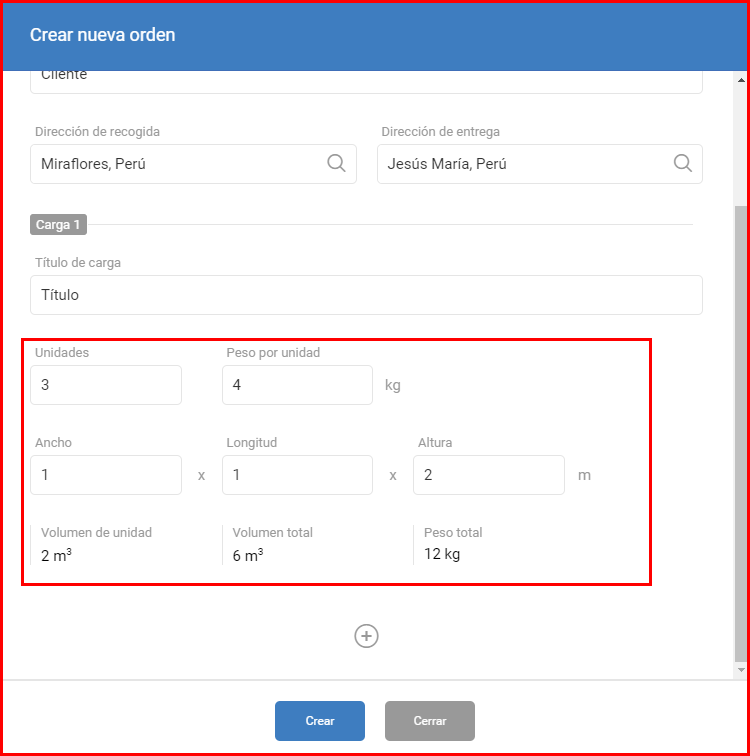Click the Unidades input field

(106, 385)
